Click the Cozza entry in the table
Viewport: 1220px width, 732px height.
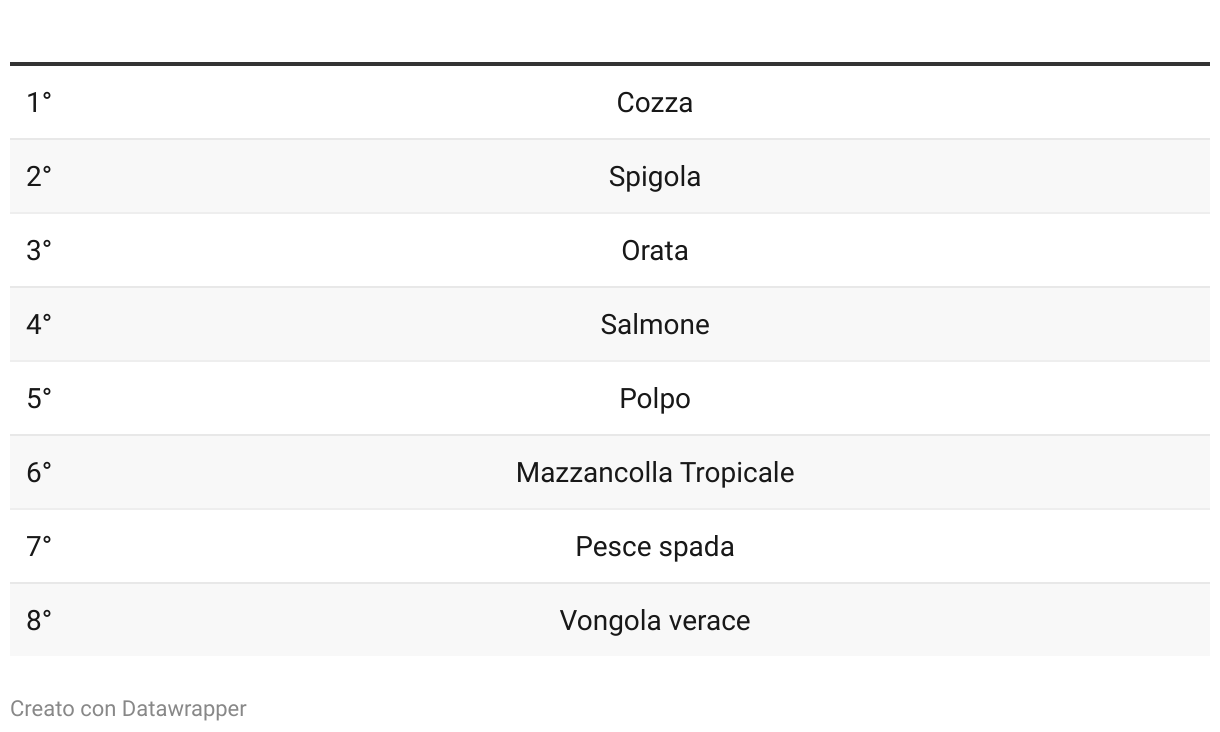[x=654, y=103]
